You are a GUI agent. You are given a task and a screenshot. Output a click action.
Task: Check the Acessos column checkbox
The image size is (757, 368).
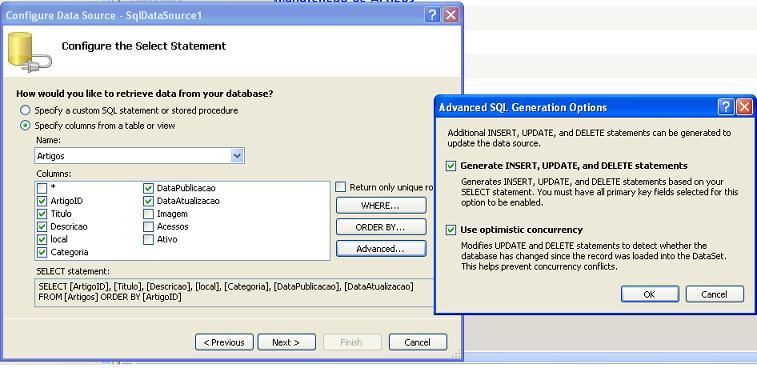tap(149, 226)
